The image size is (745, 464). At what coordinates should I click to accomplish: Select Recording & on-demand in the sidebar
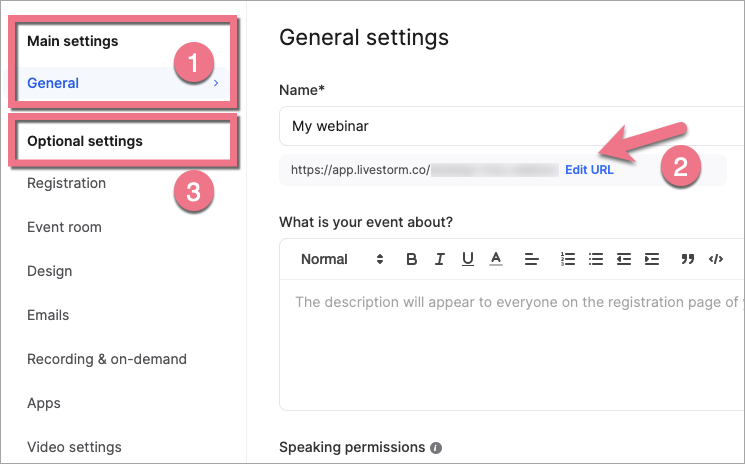106,359
